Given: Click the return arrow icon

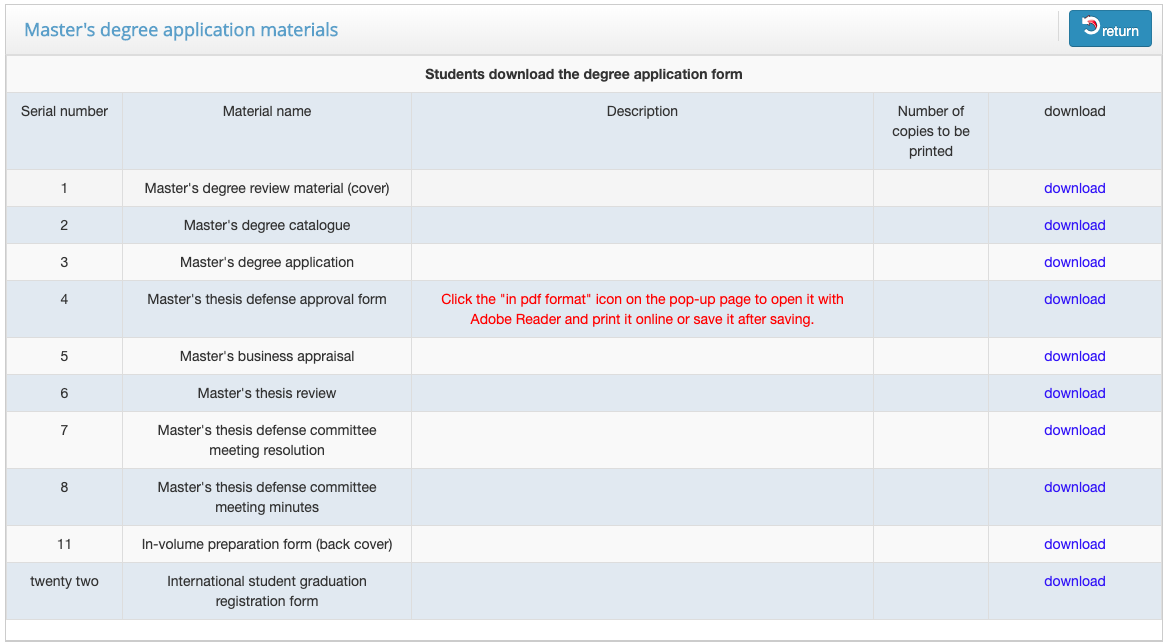Looking at the screenshot, I should [1092, 27].
